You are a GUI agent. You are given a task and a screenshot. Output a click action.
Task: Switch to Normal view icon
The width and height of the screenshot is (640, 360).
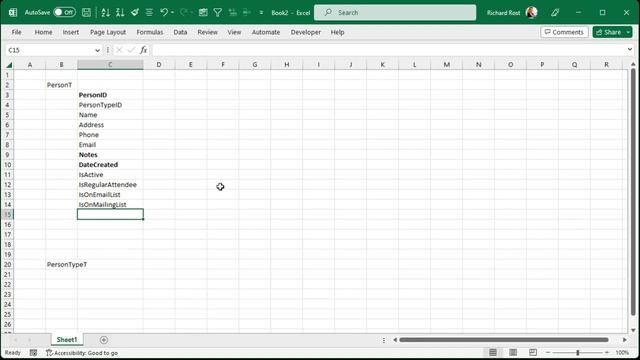pyautogui.click(x=493, y=352)
